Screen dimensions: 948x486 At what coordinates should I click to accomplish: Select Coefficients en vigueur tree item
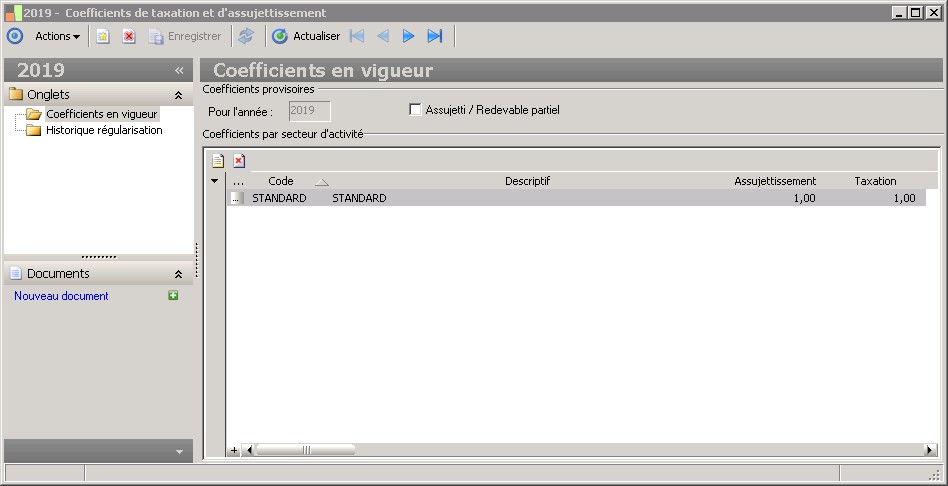[x=102, y=114]
